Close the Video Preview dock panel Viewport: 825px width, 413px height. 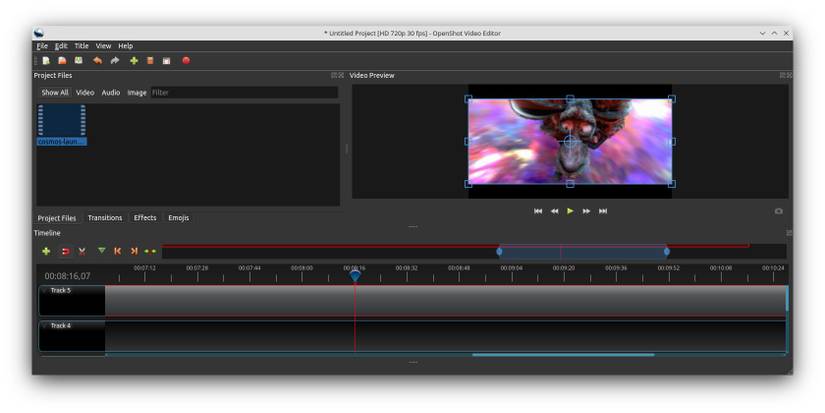coord(789,75)
